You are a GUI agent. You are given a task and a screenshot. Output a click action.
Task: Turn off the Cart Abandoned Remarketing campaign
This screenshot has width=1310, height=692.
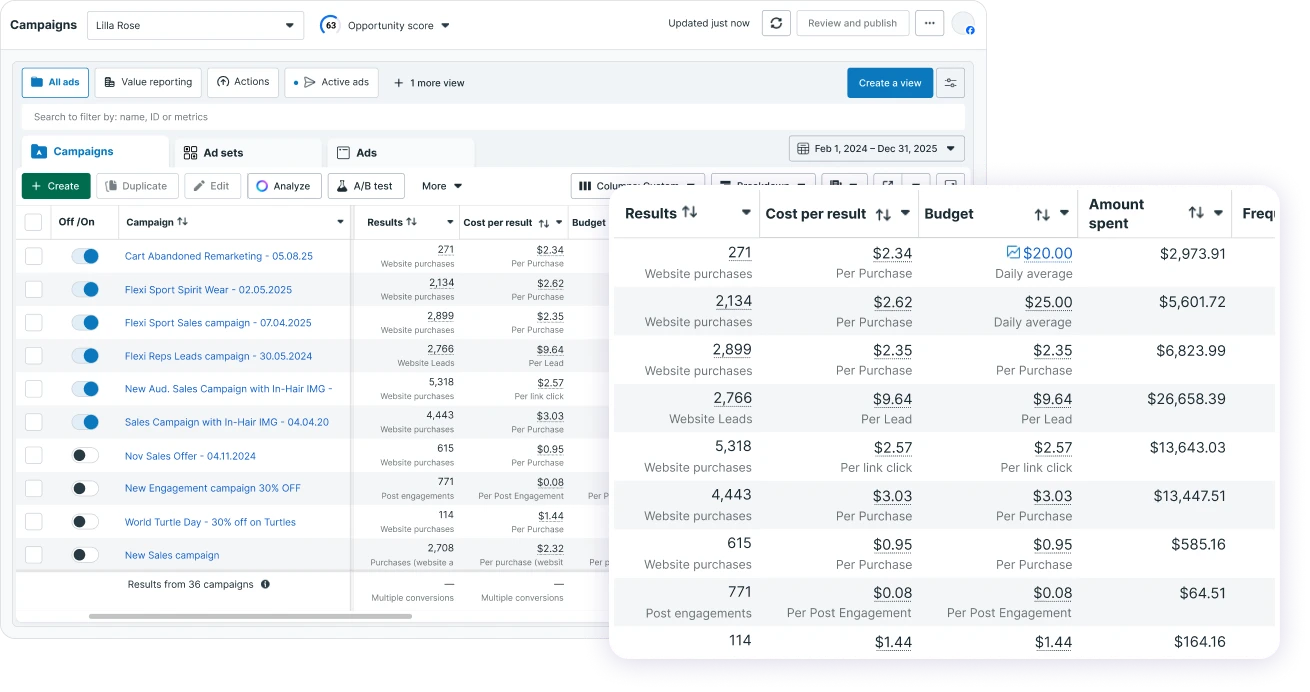point(85,256)
